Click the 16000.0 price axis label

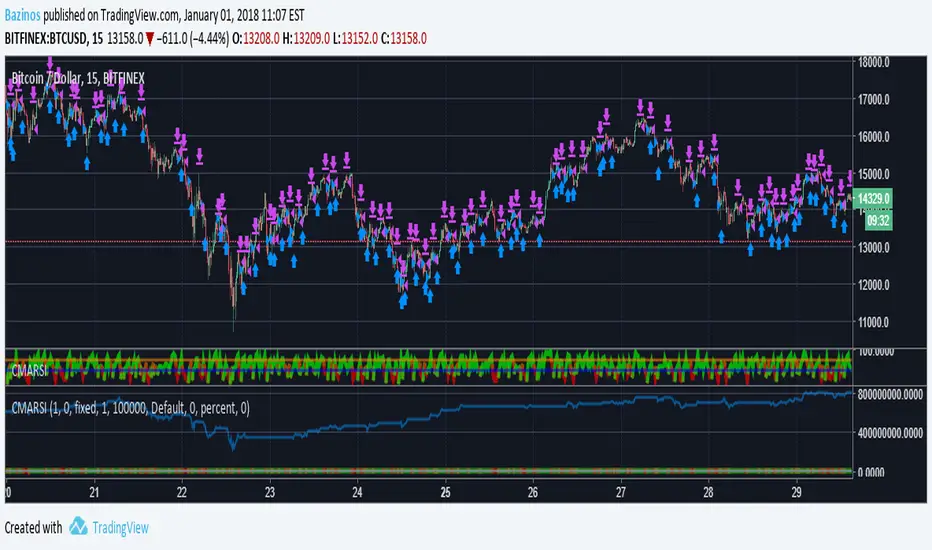(873, 136)
